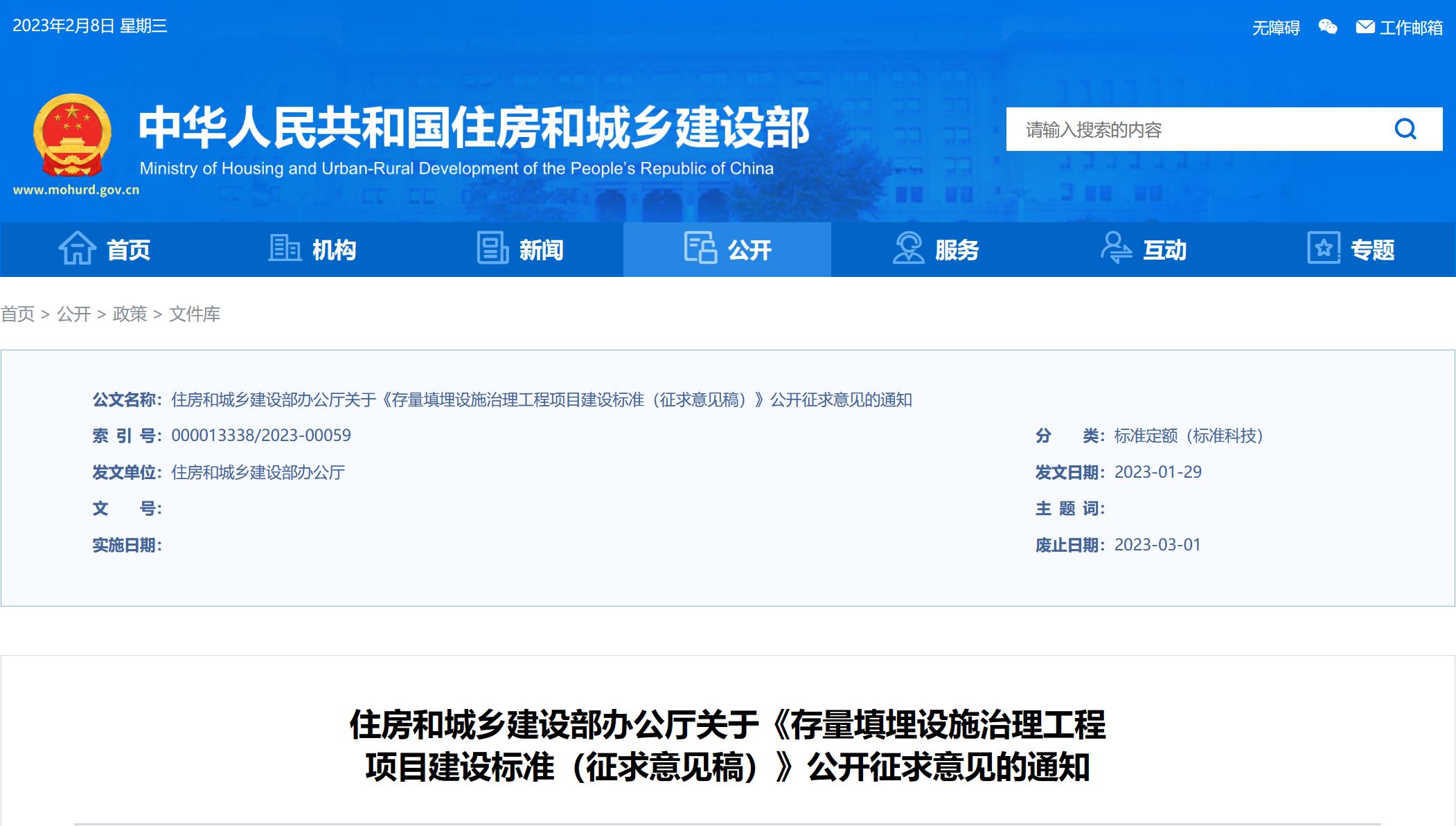Screen dimensions: 1456x826
Task: Click the issuer value 住房和城乡建设部办公厅
Action: click(258, 472)
